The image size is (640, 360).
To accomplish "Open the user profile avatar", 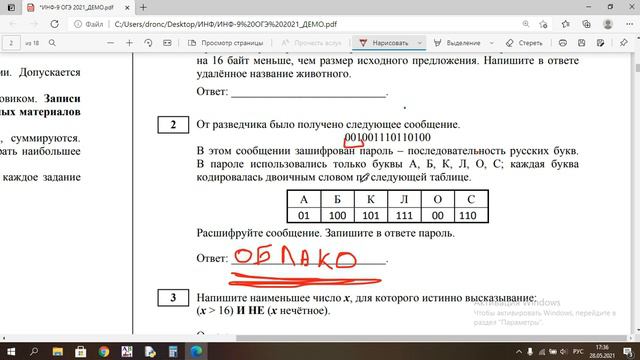I will coord(608,24).
